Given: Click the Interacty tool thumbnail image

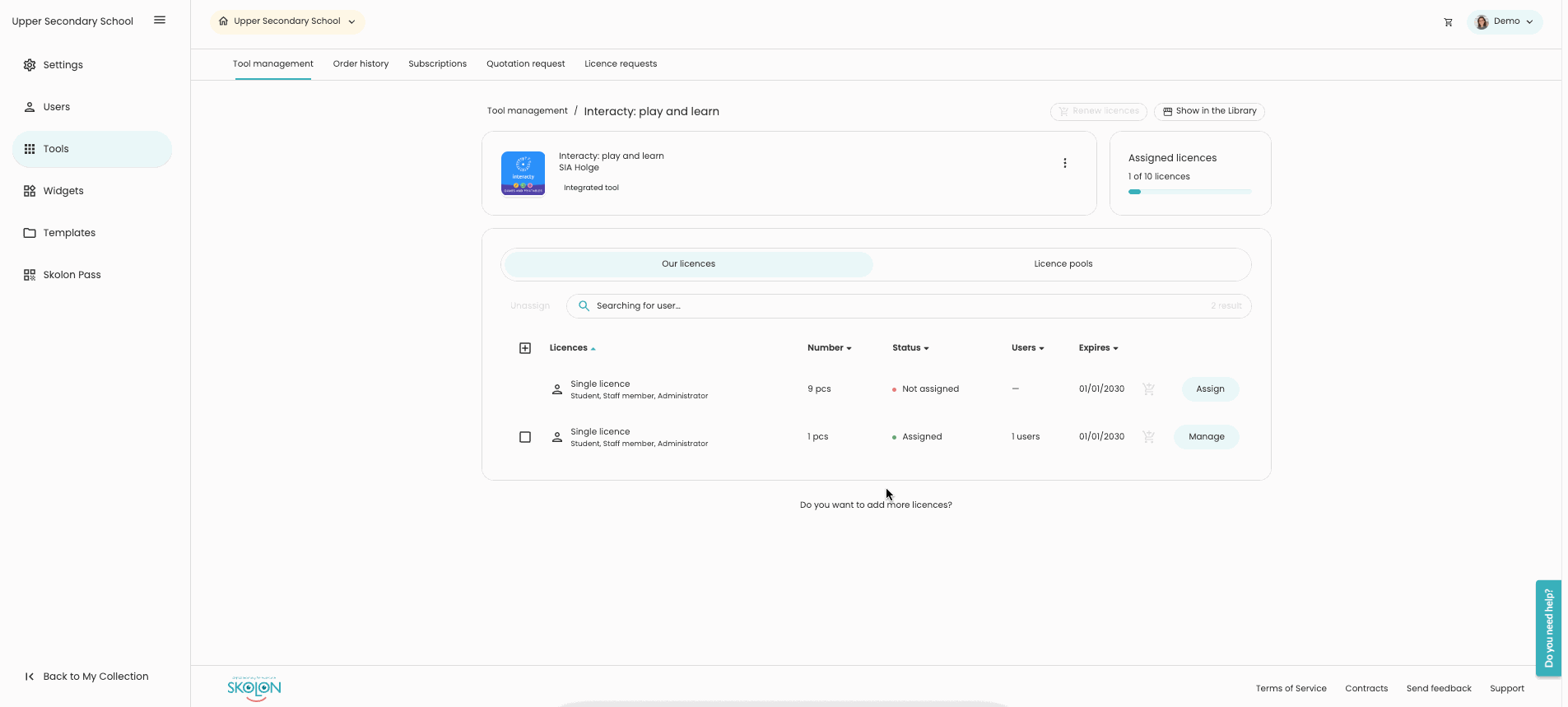Looking at the screenshot, I should pos(523,174).
